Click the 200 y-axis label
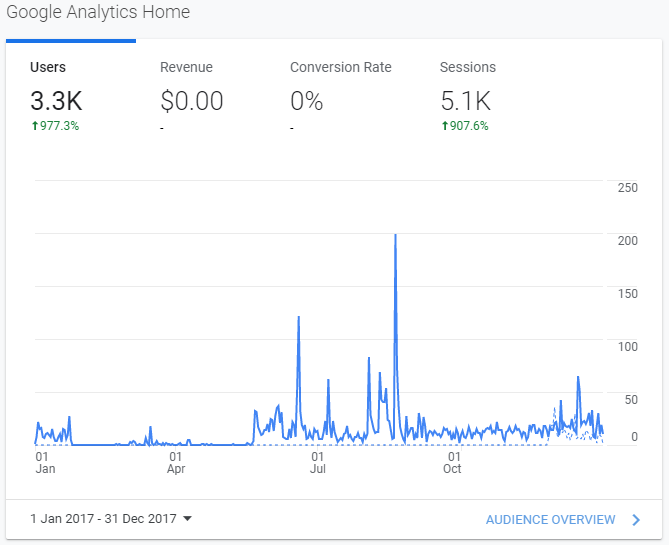669x545 pixels. click(x=628, y=241)
